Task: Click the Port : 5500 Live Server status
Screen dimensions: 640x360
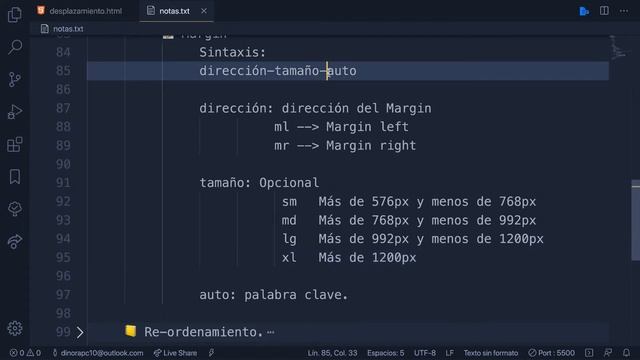Action: pyautogui.click(x=551, y=353)
